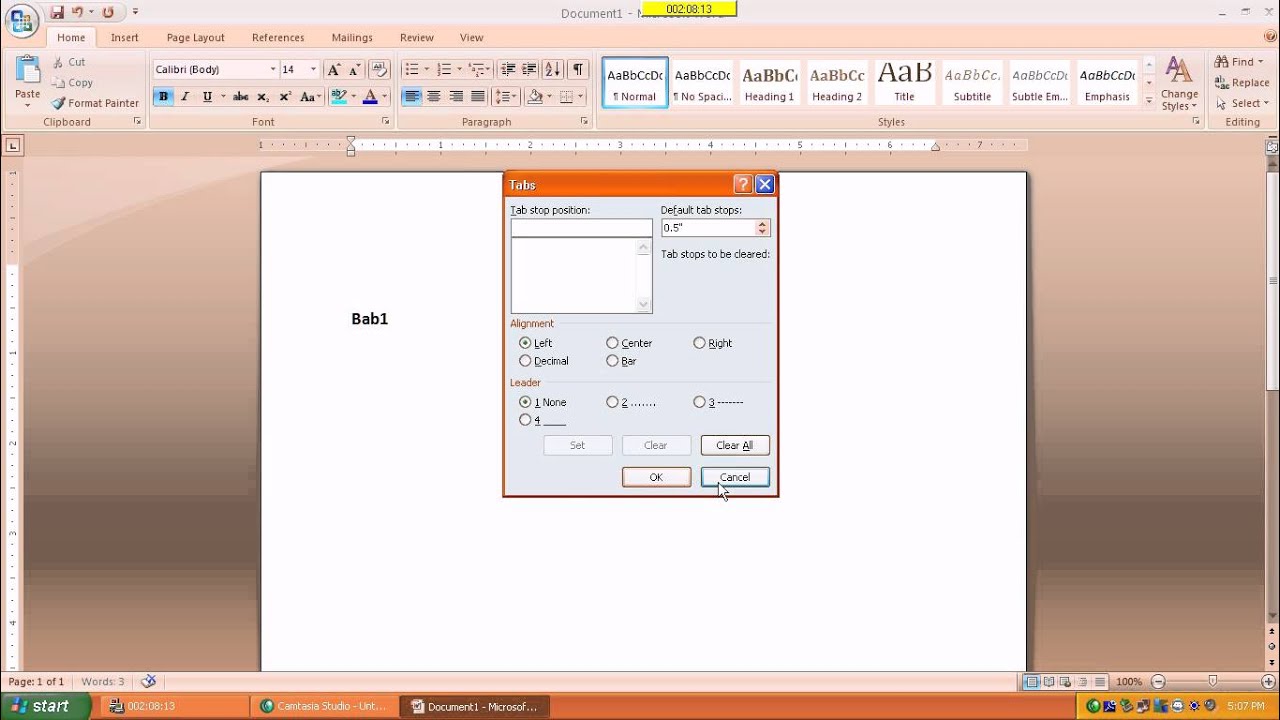Select Center alignment radio button
This screenshot has width=1280, height=720.
(612, 343)
